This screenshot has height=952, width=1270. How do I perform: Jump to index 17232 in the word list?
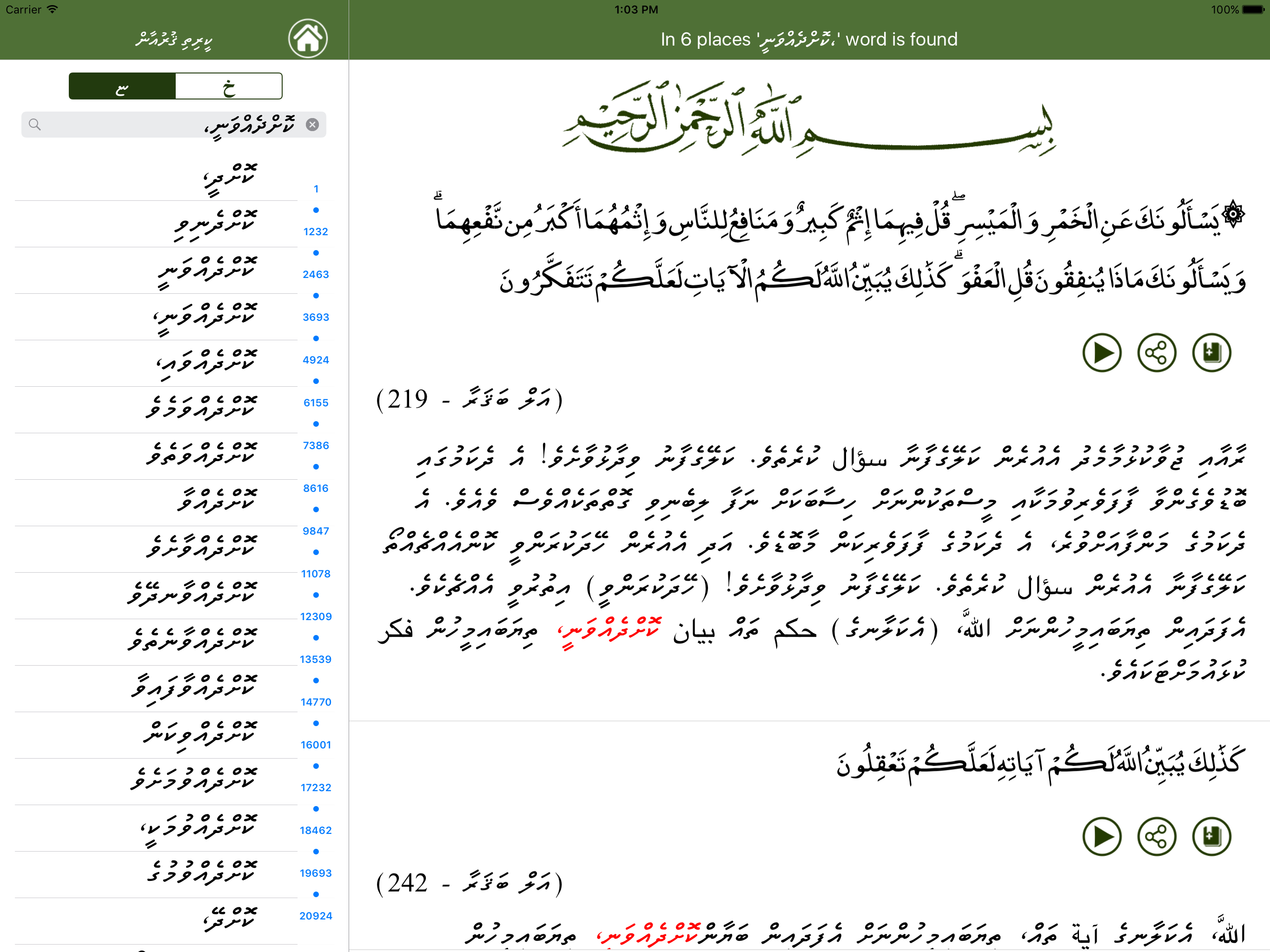[x=316, y=788]
